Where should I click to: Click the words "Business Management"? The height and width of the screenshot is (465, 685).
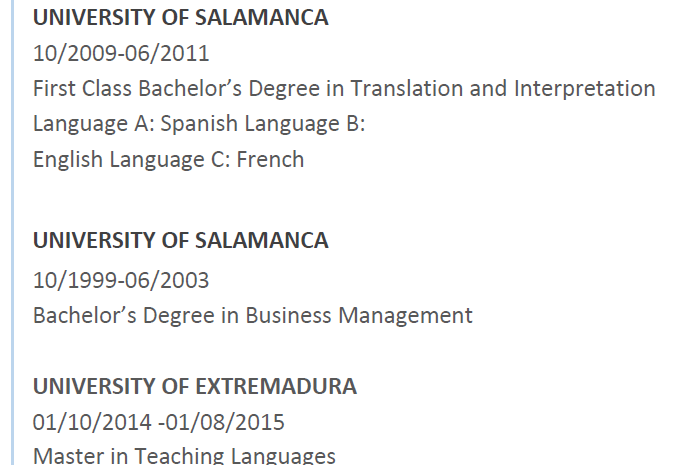tap(359, 316)
